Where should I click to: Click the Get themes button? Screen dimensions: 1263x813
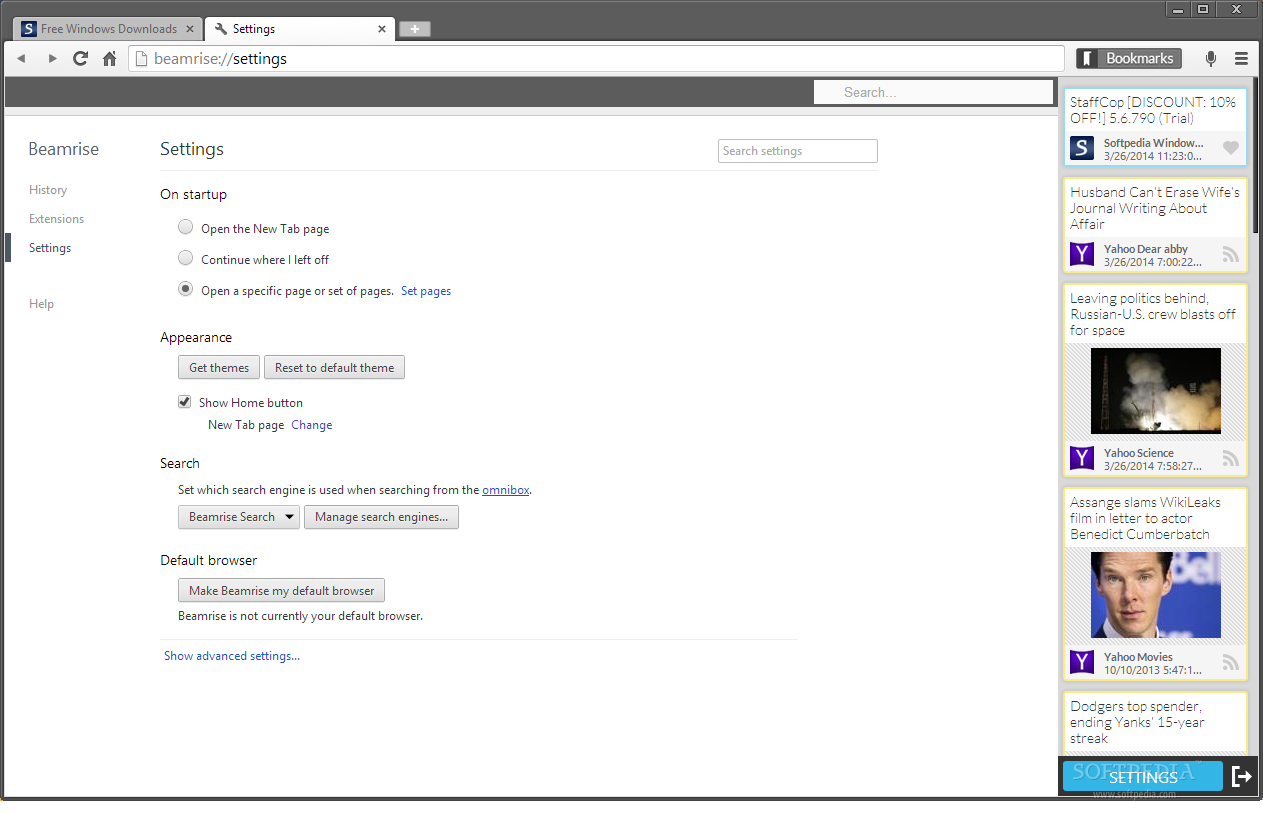(219, 368)
